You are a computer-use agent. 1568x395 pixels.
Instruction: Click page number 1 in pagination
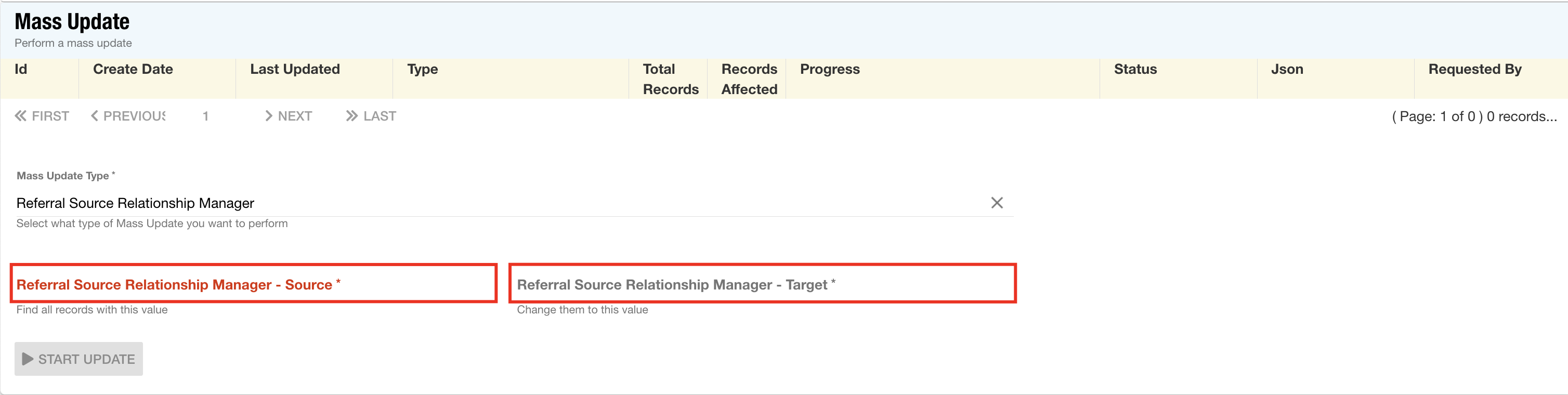click(206, 116)
